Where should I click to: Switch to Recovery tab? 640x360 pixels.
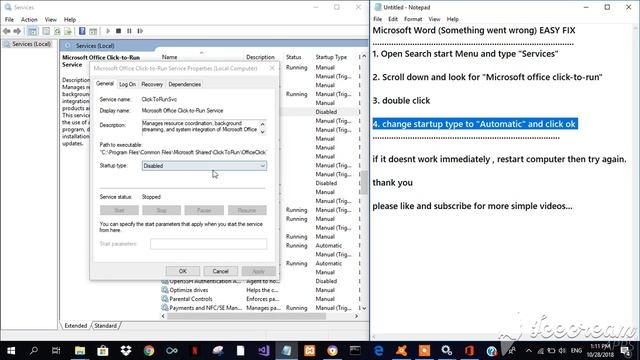point(152,84)
